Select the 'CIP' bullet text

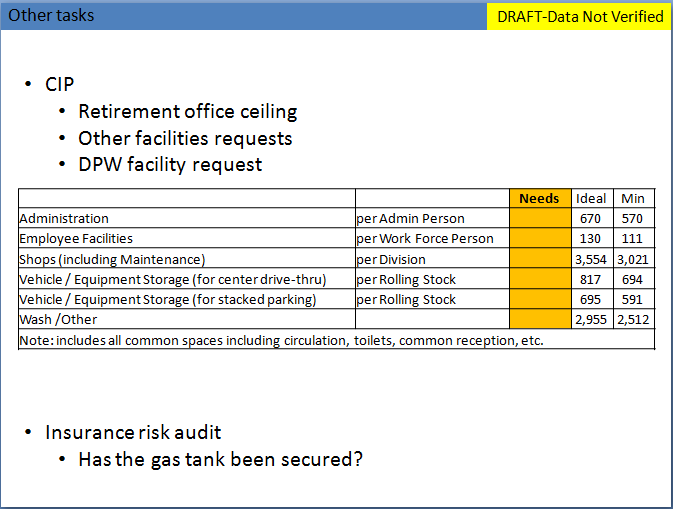click(x=60, y=84)
